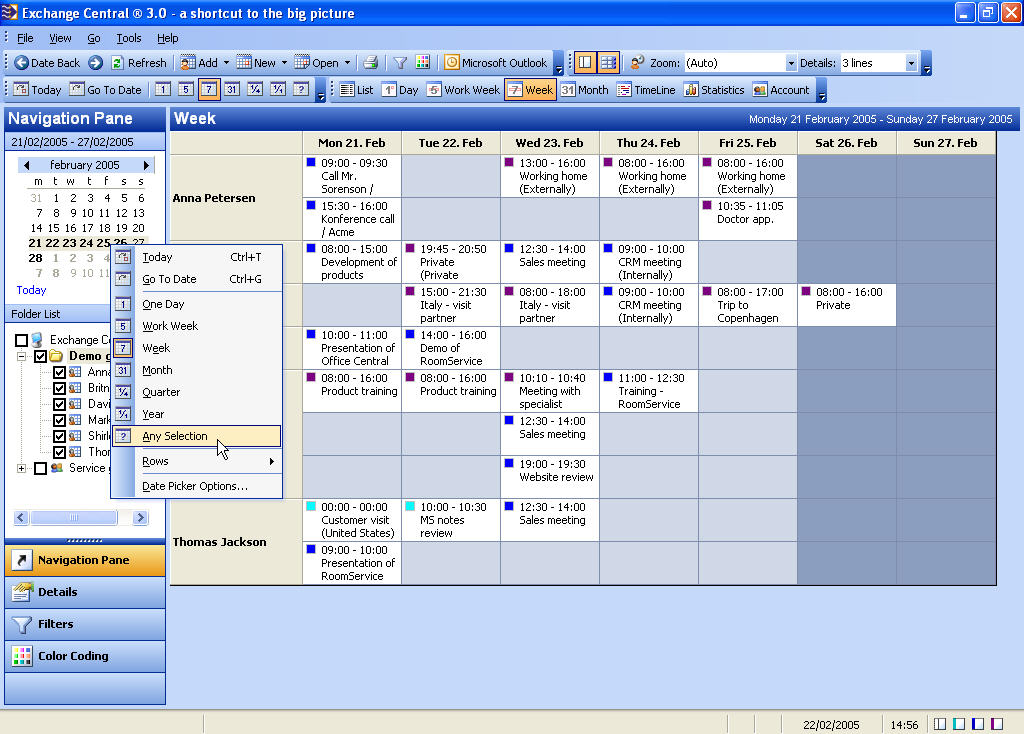Uncheck the Davi folder checkbox

pos(59,404)
